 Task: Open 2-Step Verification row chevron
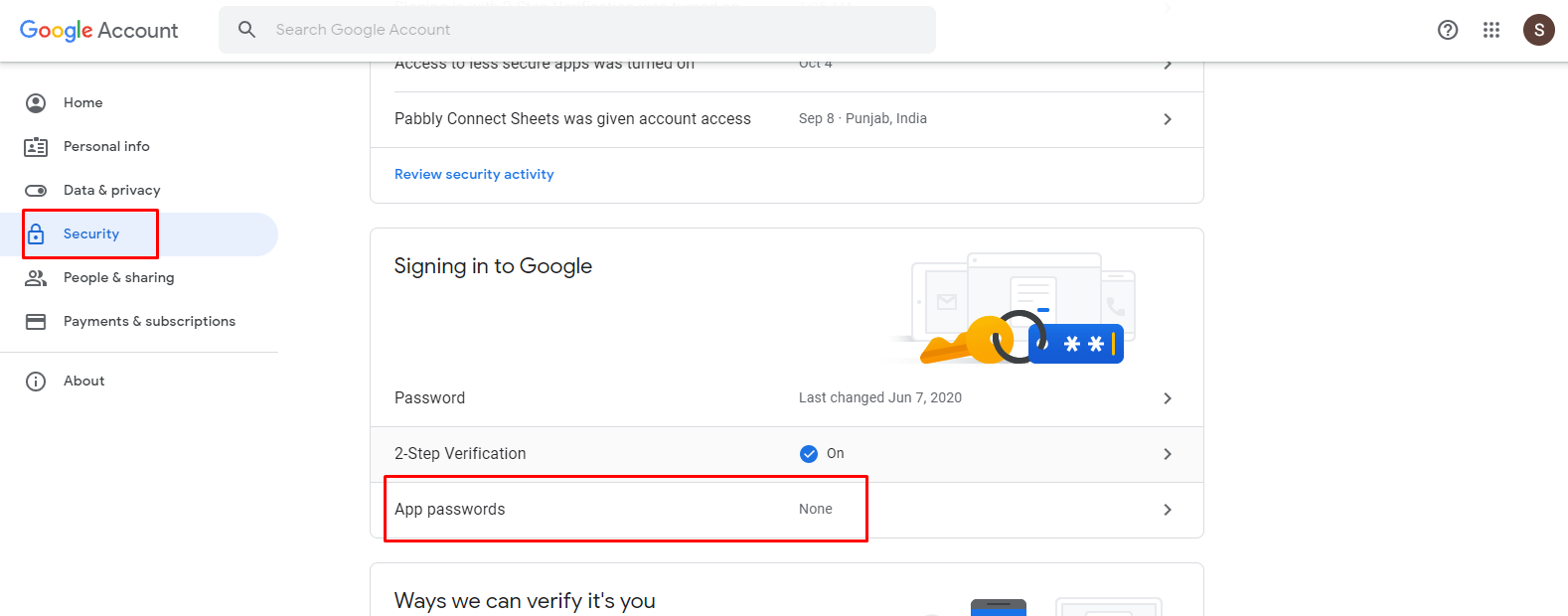point(1168,454)
